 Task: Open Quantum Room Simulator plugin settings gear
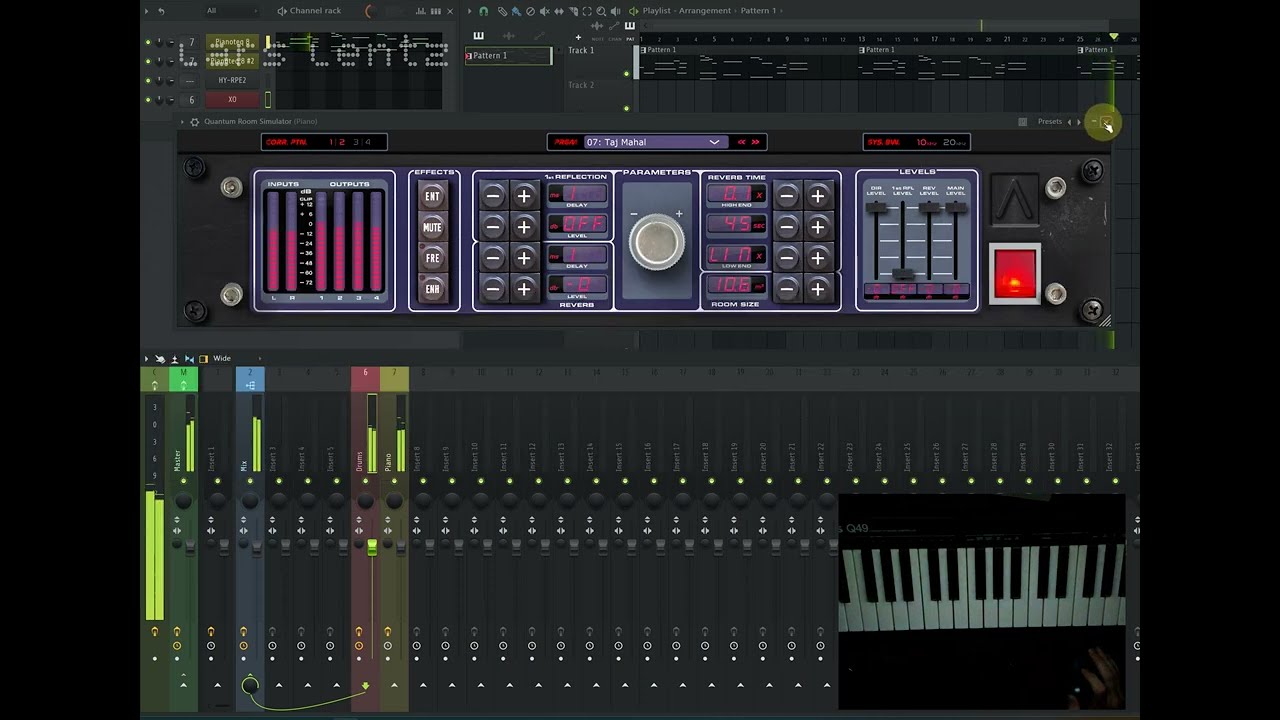194,122
